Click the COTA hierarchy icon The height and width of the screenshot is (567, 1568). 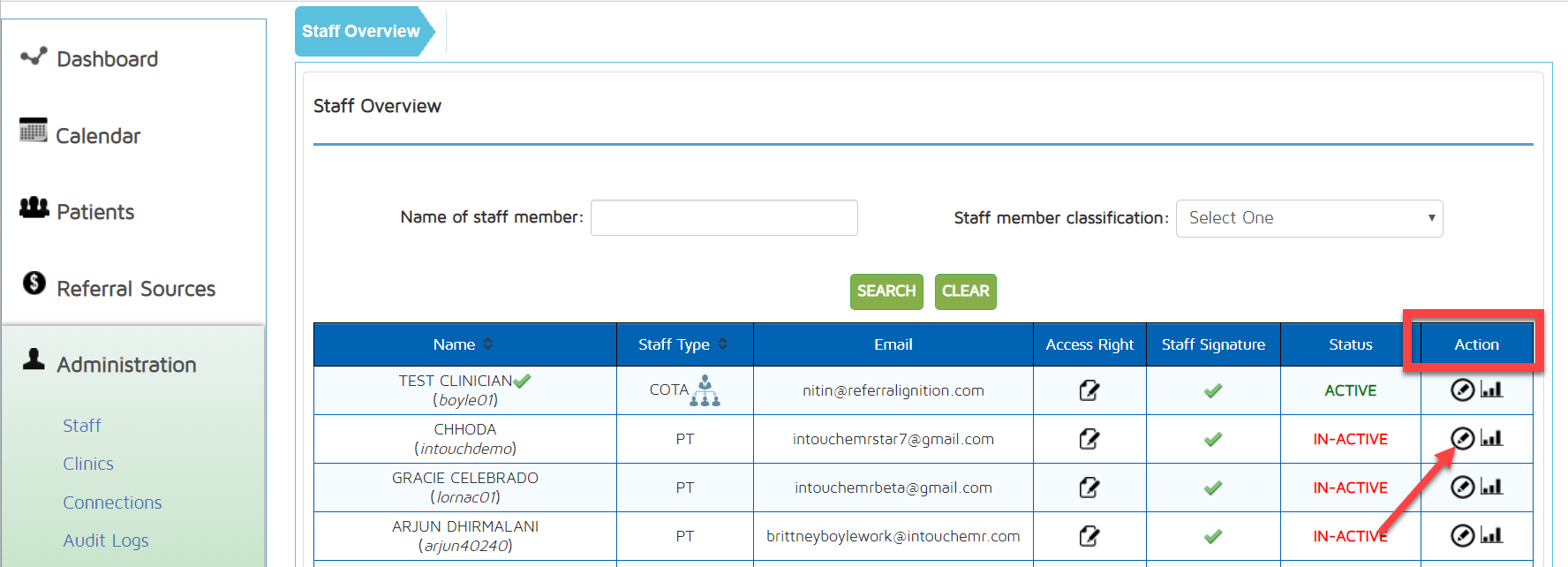coord(705,390)
